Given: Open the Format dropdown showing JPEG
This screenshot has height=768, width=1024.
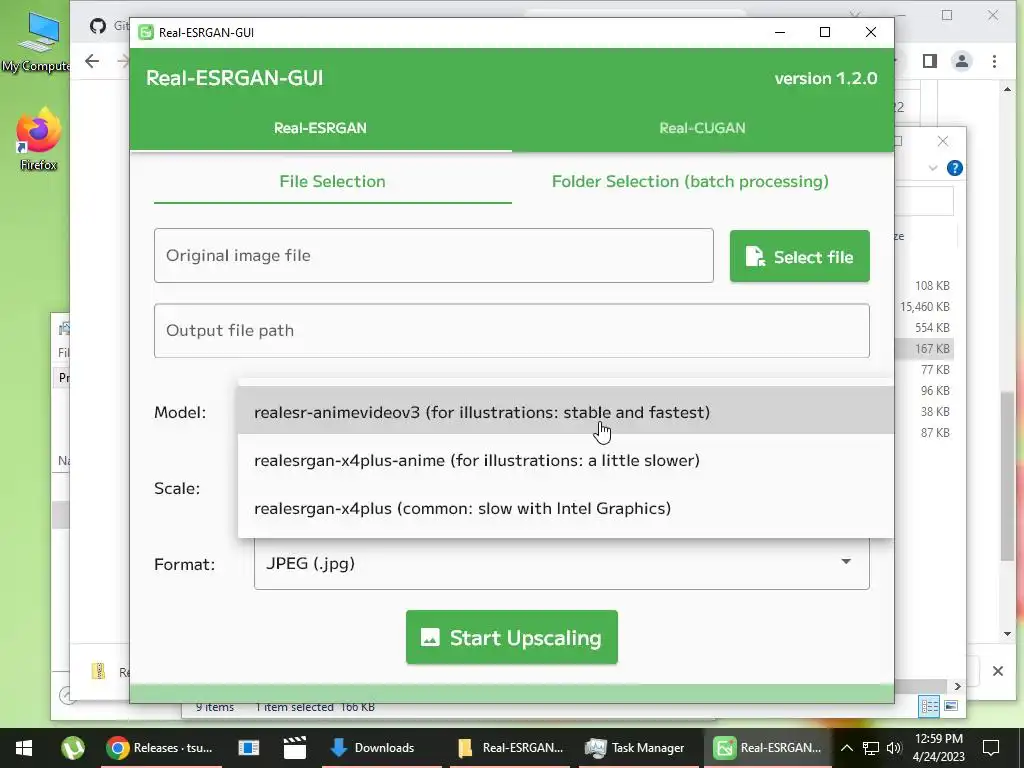Looking at the screenshot, I should (562, 564).
